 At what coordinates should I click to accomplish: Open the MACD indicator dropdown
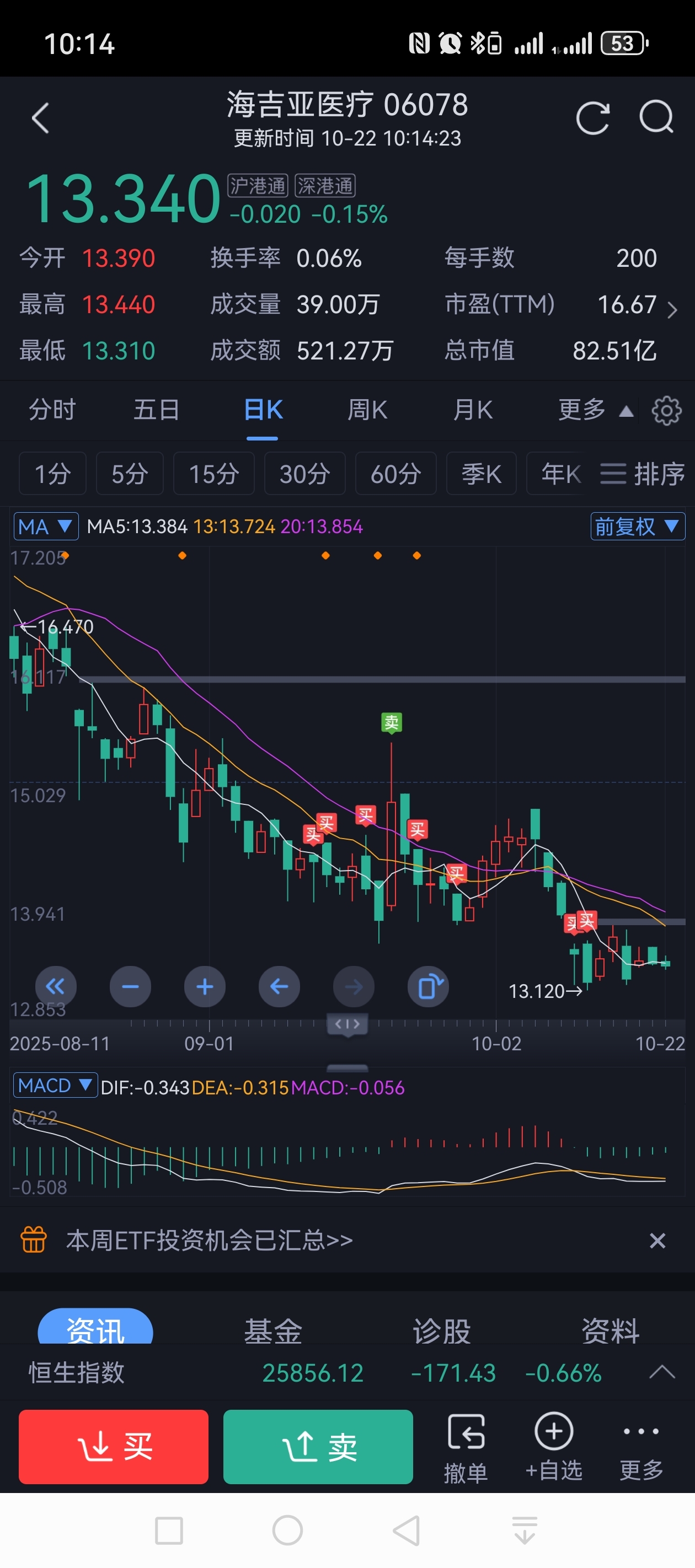pyautogui.click(x=55, y=1085)
